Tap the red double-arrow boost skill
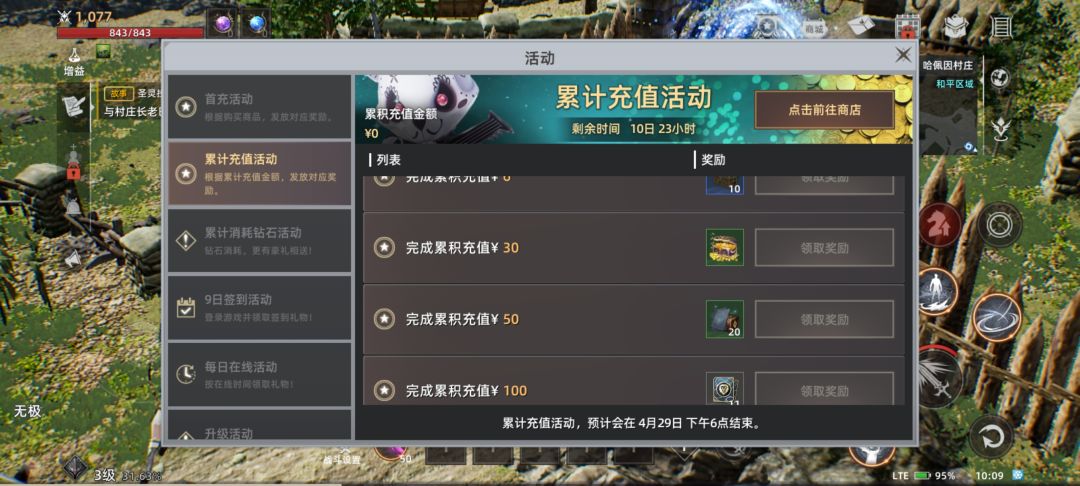The image size is (1080, 486). point(939,224)
